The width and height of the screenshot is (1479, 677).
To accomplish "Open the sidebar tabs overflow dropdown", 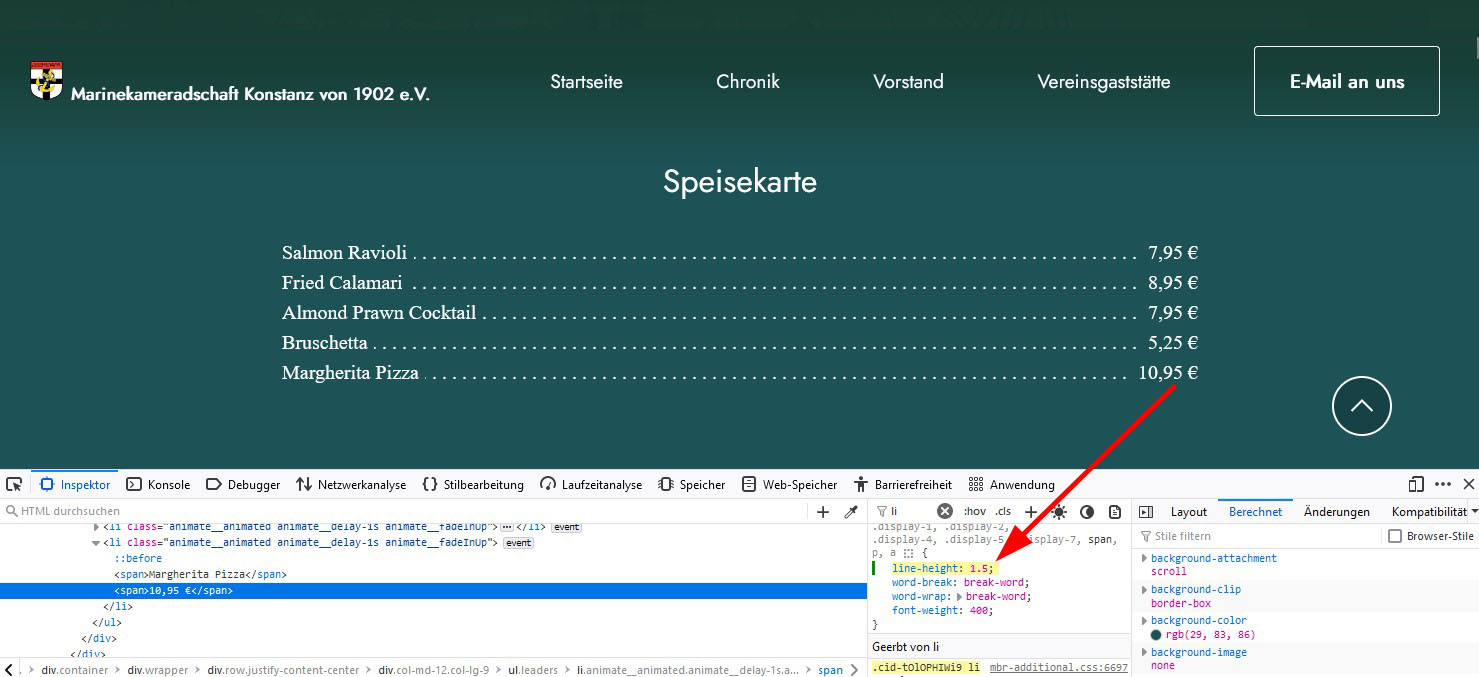I will (x=1474, y=512).
